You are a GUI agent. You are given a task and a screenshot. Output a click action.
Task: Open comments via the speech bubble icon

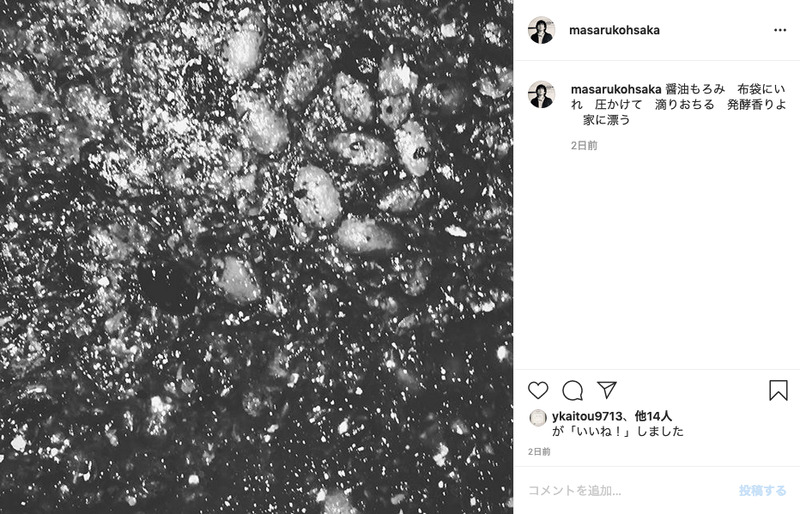pos(572,390)
